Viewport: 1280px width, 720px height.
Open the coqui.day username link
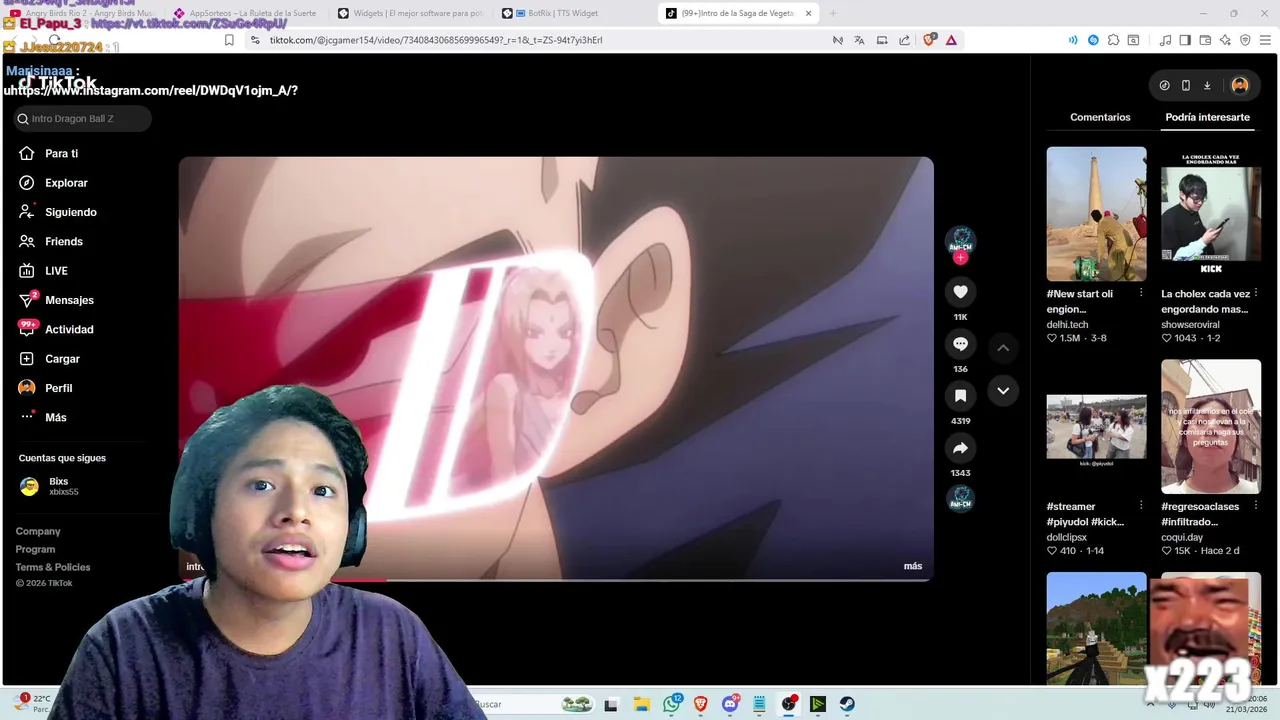pyautogui.click(x=1182, y=537)
